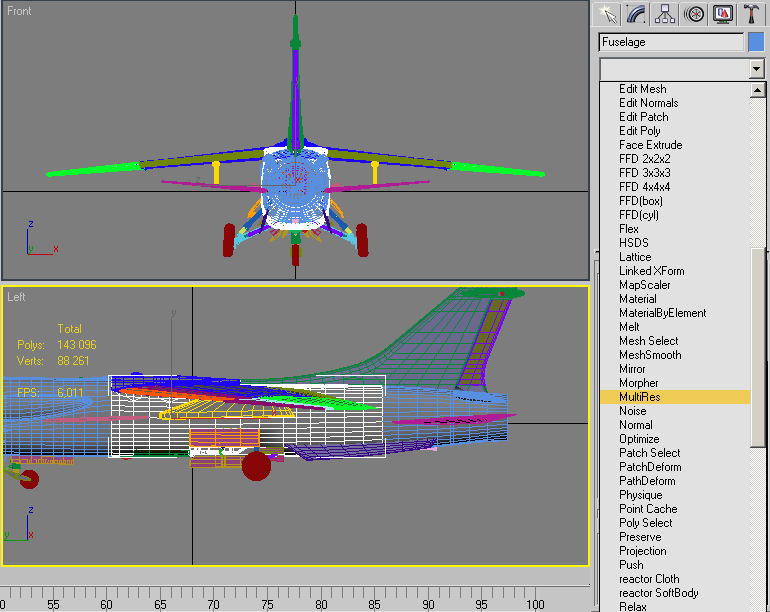This screenshot has width=770, height=612.
Task: Select FFD(cyl) modifier
Action: point(639,215)
